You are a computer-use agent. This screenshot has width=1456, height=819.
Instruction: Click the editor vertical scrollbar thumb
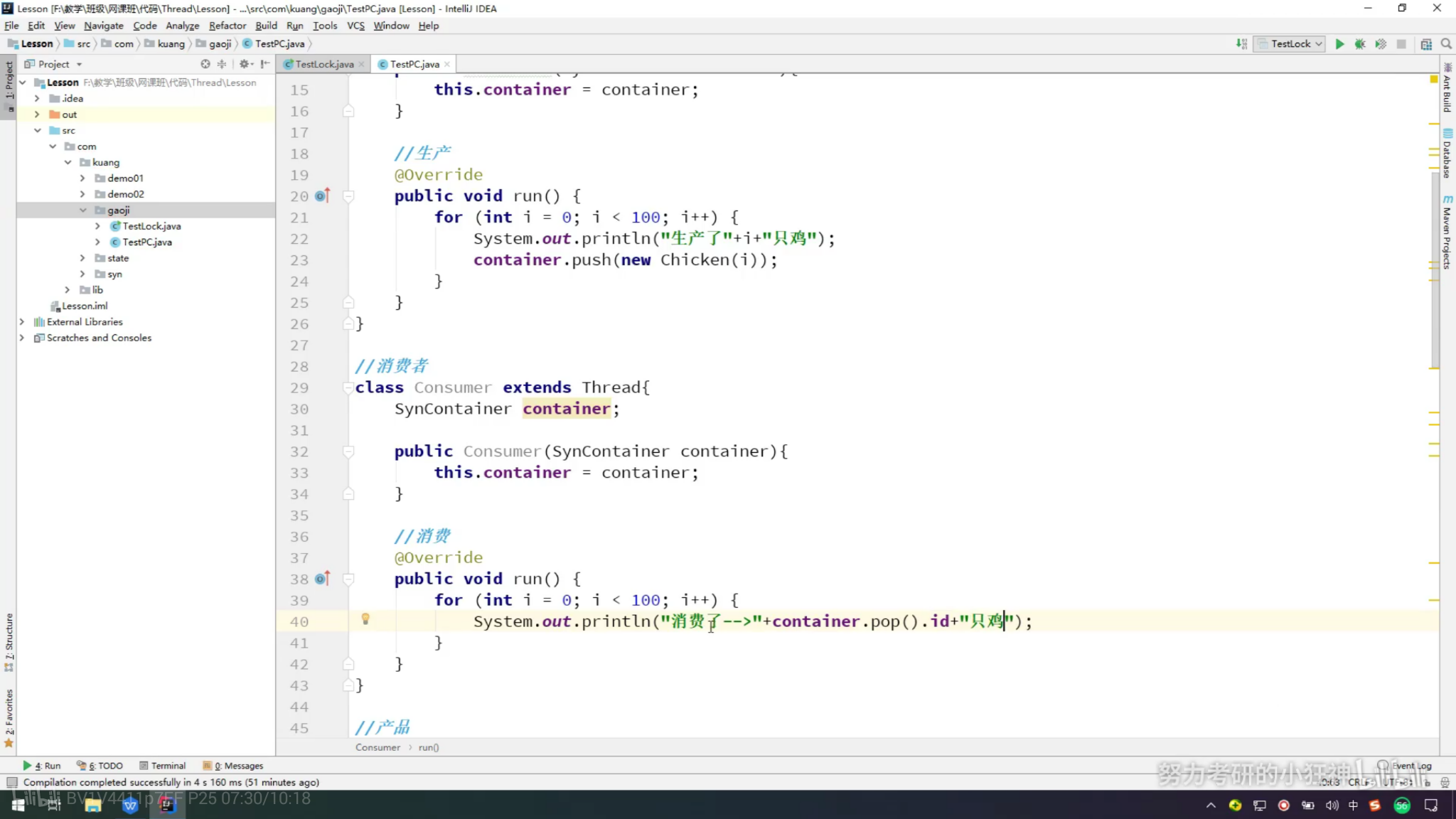1435,270
